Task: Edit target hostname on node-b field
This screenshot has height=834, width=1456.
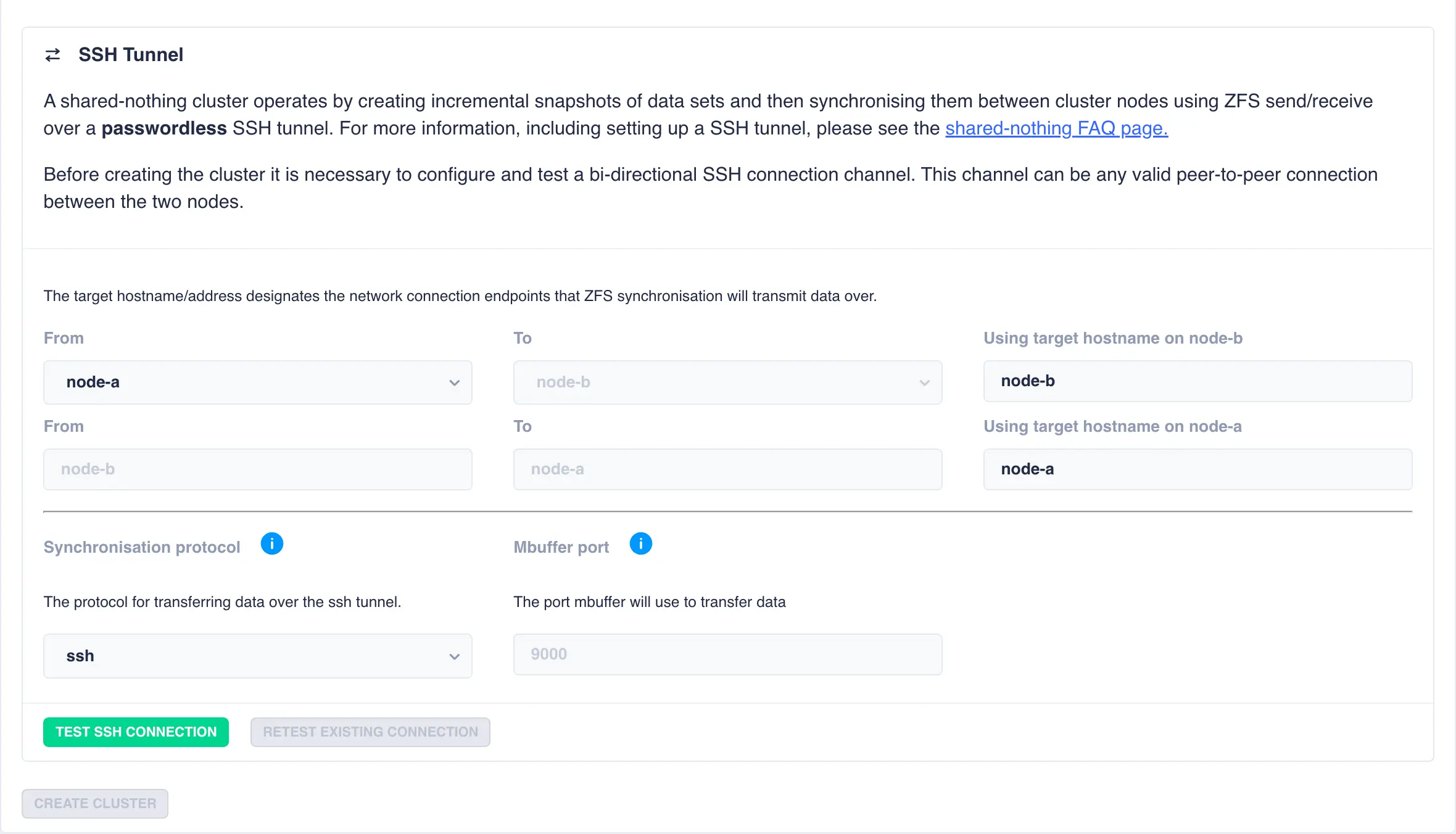Action: [x=1197, y=381]
